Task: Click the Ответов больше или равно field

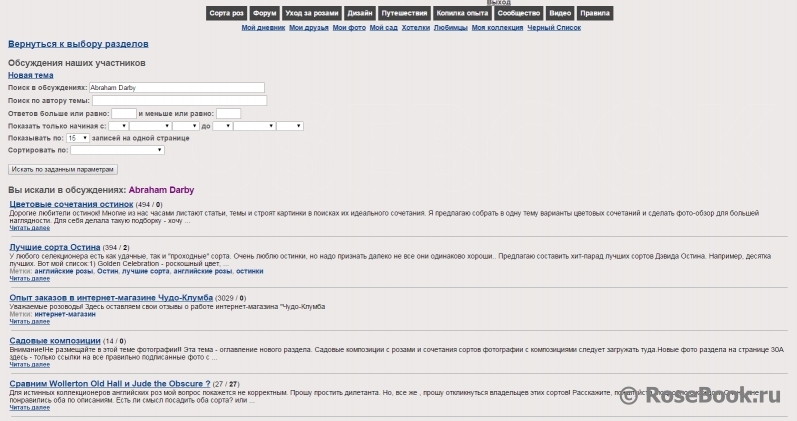Action: (x=124, y=113)
